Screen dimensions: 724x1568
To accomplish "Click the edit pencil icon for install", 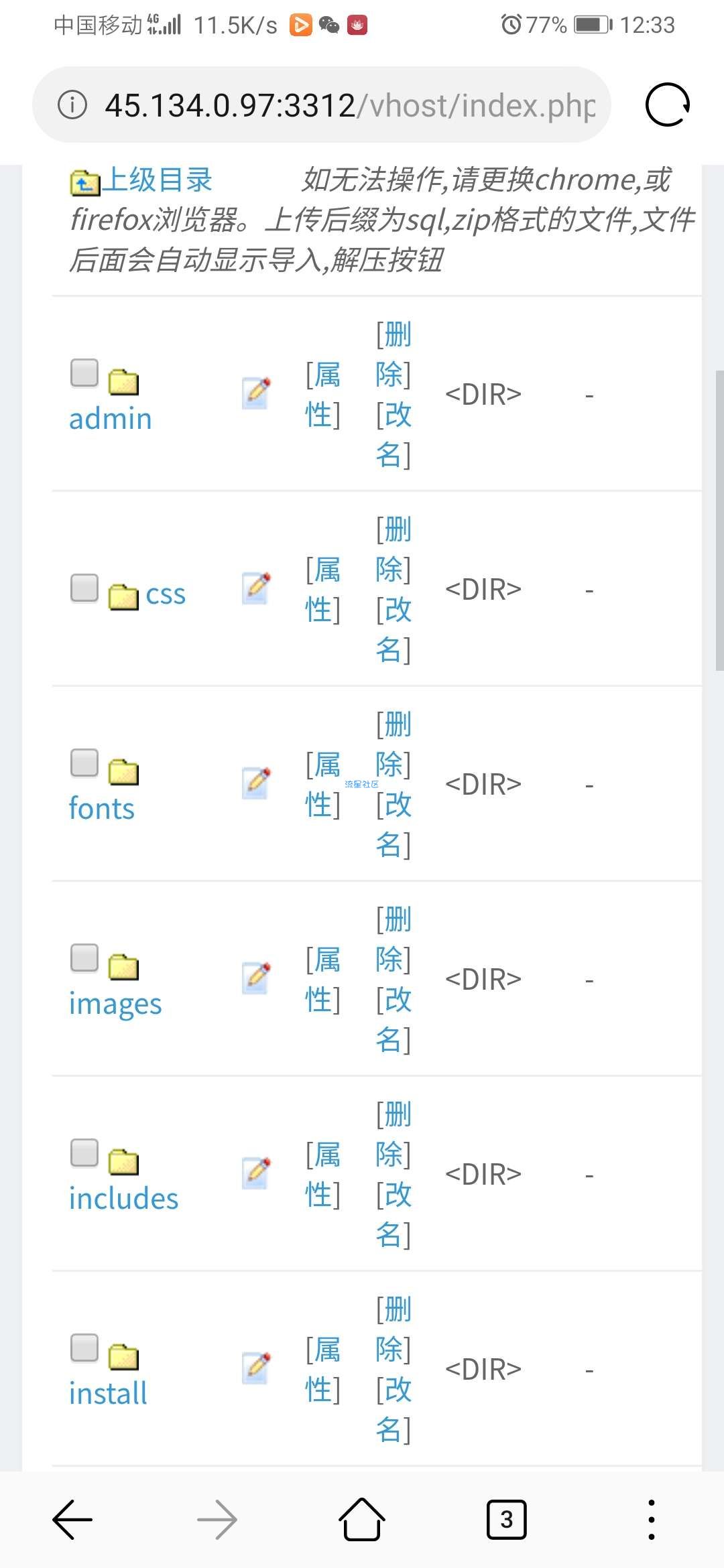I will pyautogui.click(x=256, y=1368).
